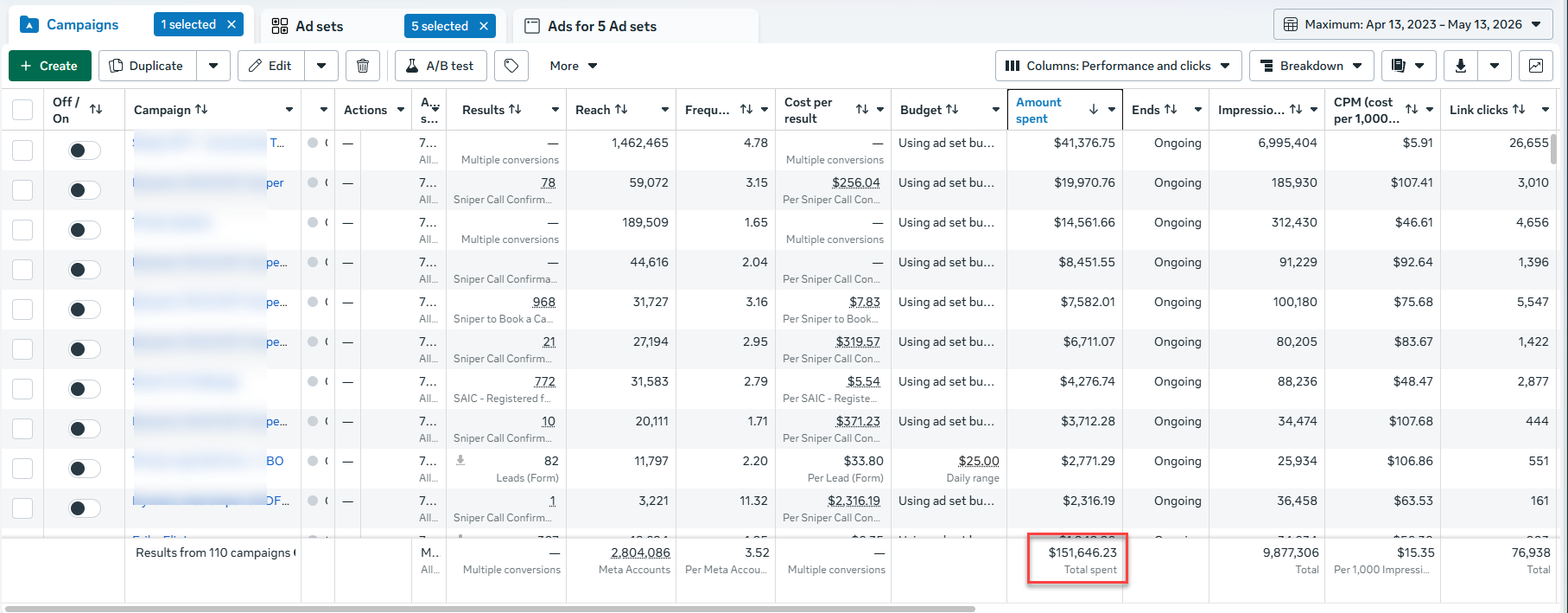Viewport: 1568px width, 613px height.
Task: Tick the checkbox for the $19,970.76 campaign row
Action: pos(22,190)
